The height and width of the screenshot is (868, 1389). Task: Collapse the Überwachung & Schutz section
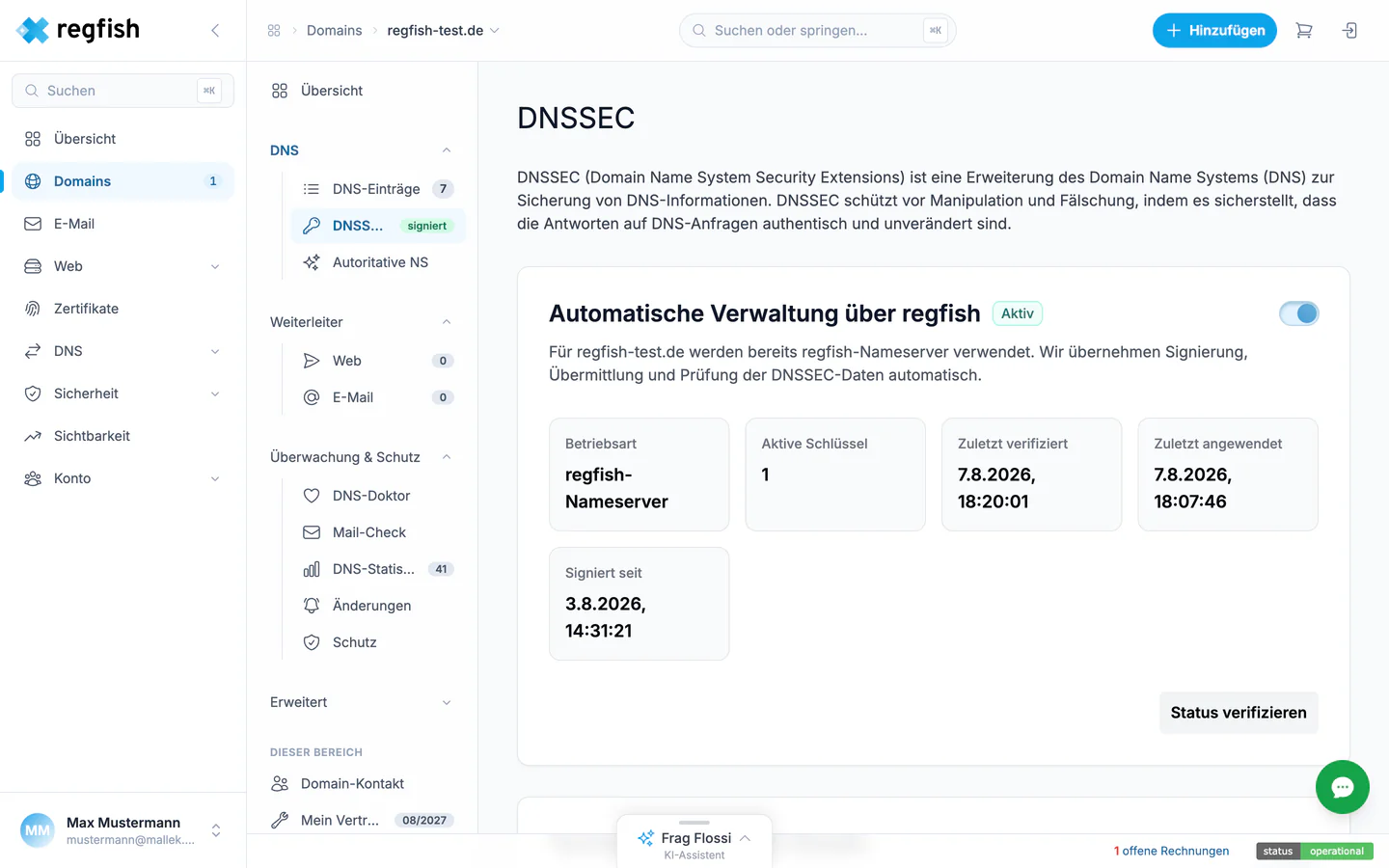tap(447, 457)
